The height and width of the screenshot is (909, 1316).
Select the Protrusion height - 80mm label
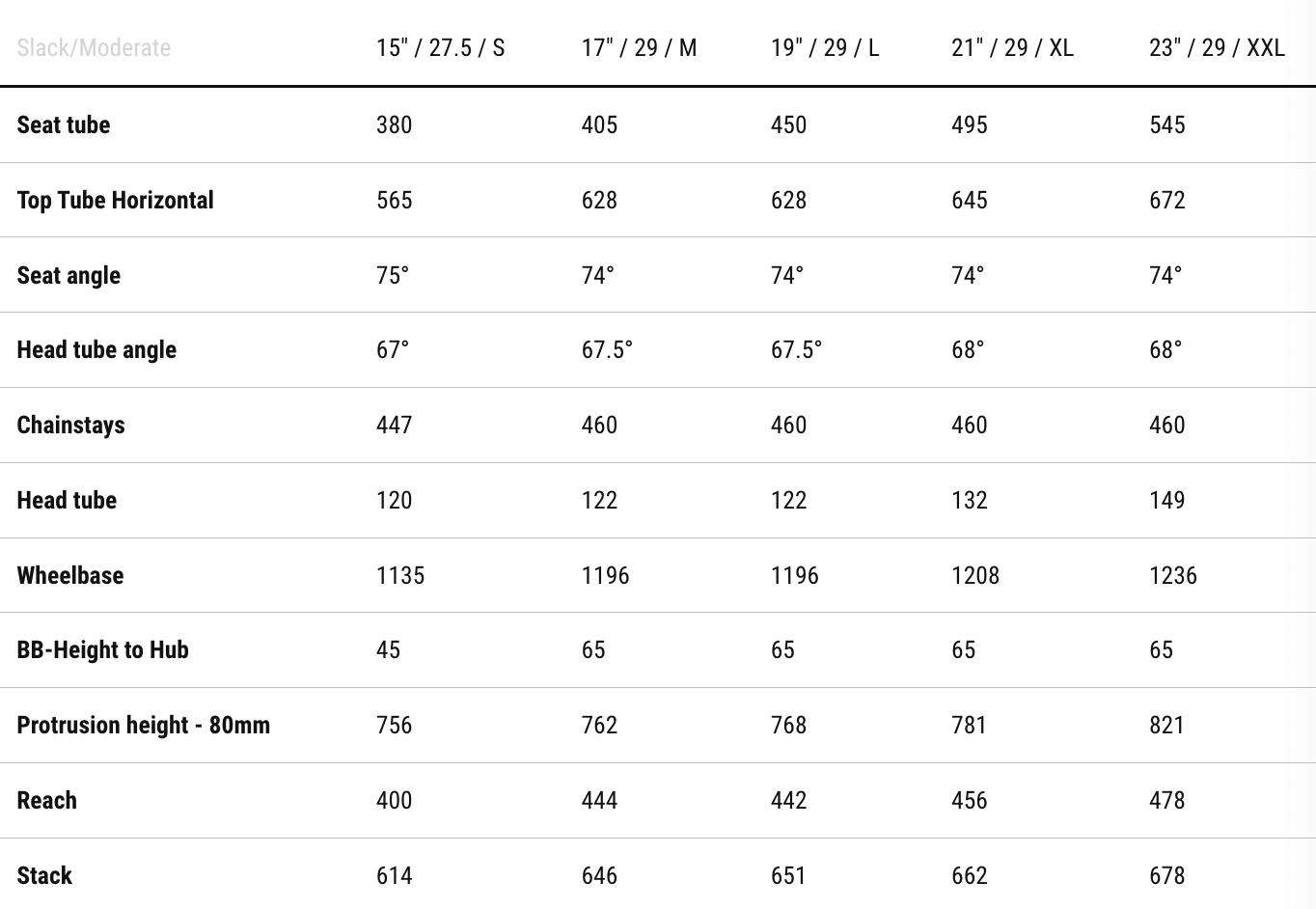[144, 726]
